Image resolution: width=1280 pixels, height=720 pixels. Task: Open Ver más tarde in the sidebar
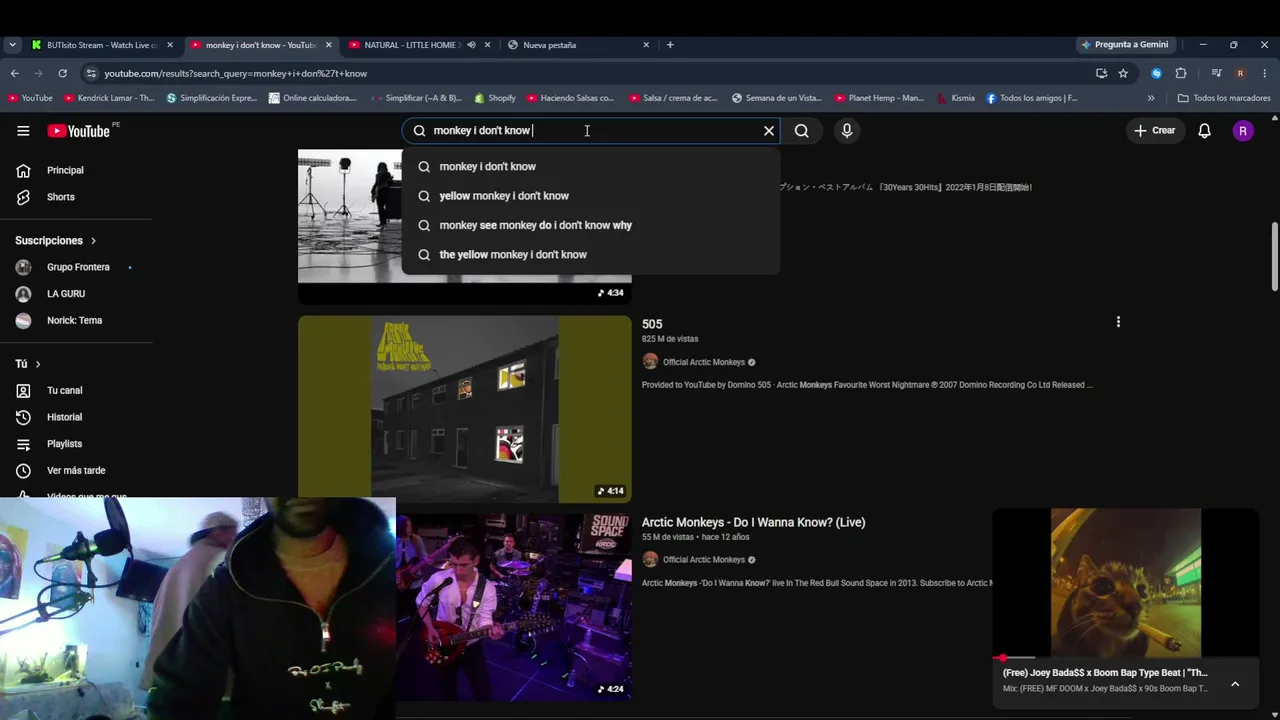click(76, 471)
